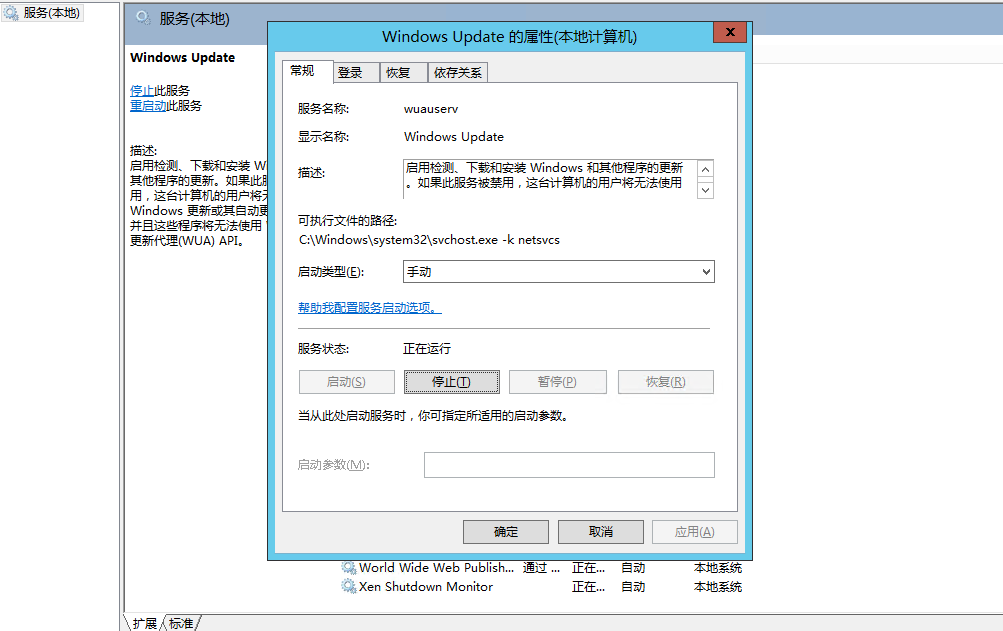Viewport: 1003px width, 631px height.
Task: Select the 常规 tab
Action: 302,71
